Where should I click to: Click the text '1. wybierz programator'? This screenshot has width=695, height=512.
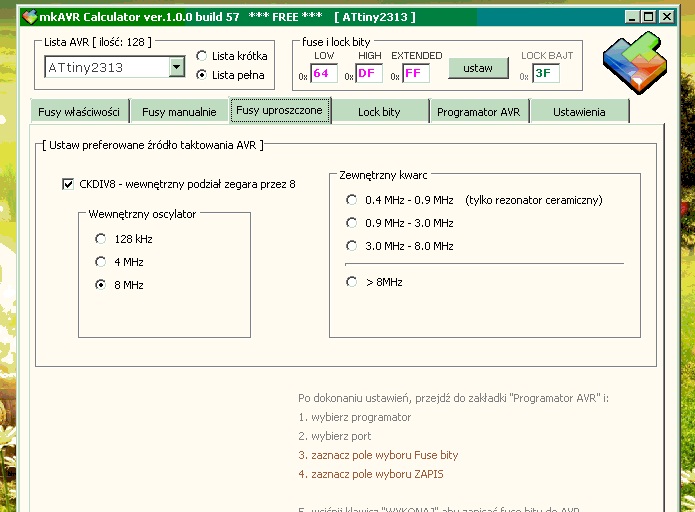(x=355, y=417)
